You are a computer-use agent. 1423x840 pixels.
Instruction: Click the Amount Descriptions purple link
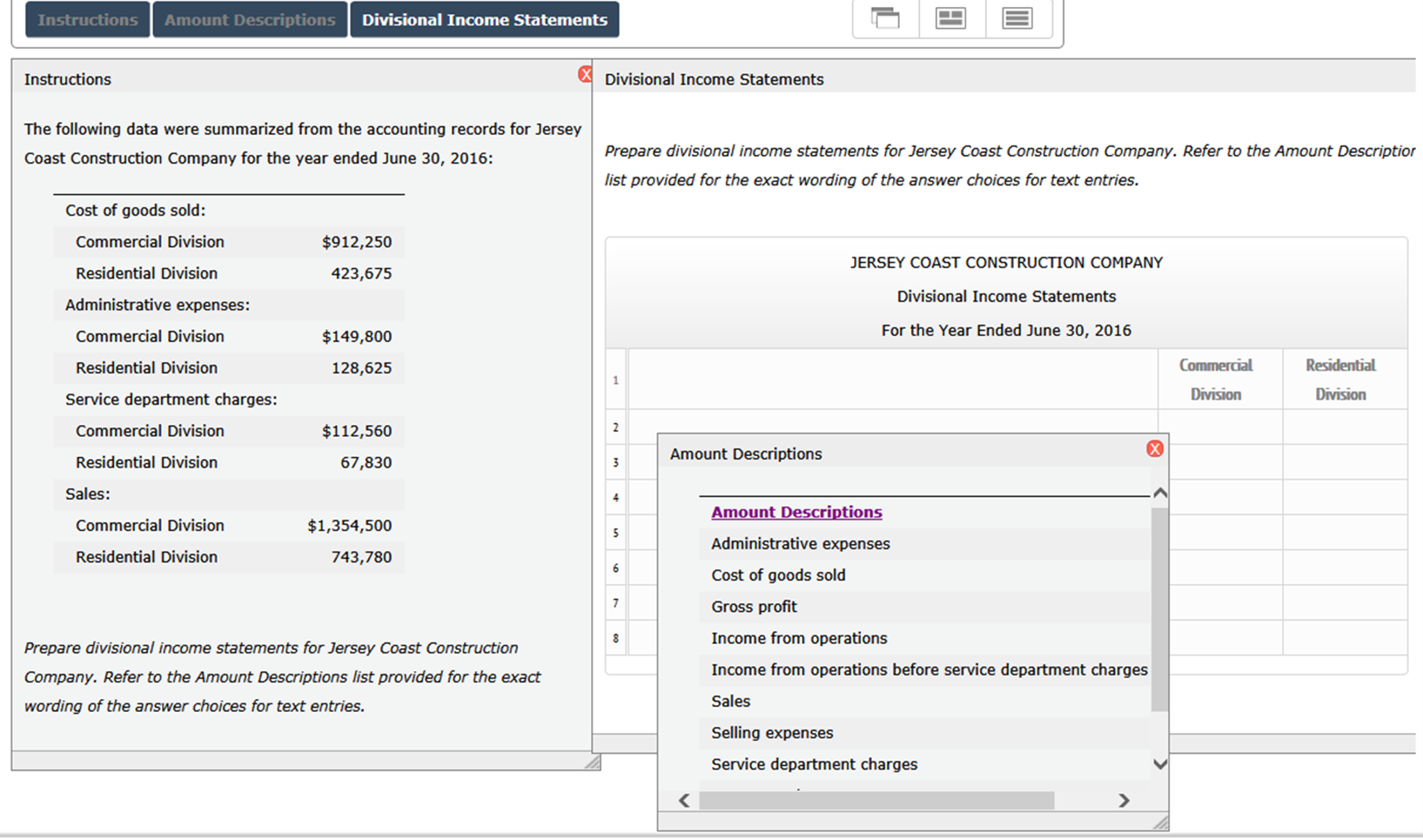(796, 512)
